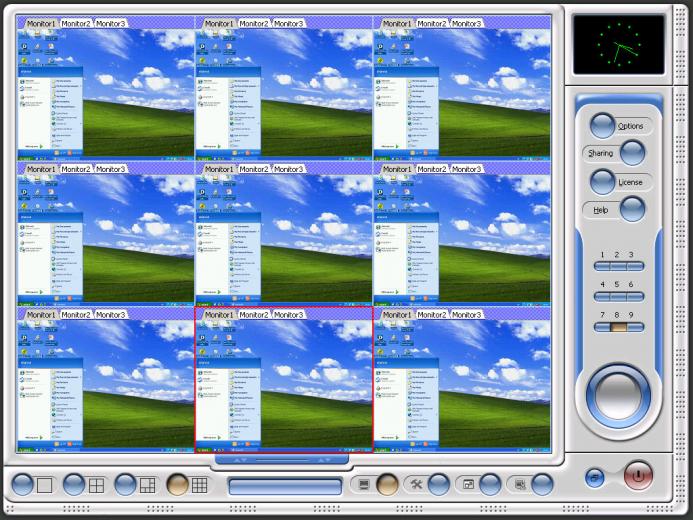Viewport: 693px width, 520px height.
Task: Click the monitor view mode icon button
Action: pyautogui.click(x=387, y=485)
